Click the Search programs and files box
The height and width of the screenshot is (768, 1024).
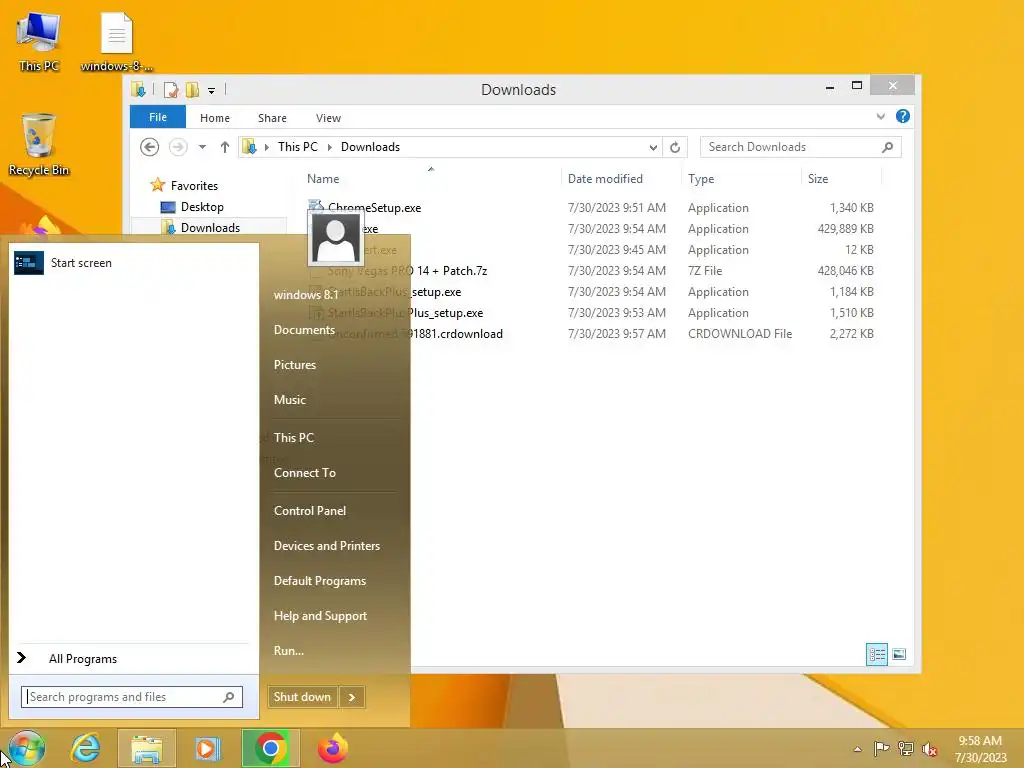132,697
